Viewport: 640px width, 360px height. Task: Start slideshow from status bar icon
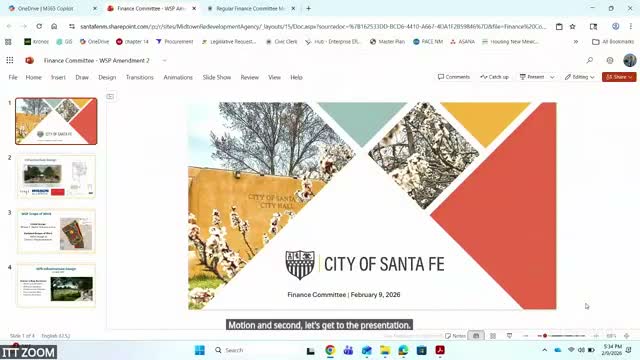[509, 336]
